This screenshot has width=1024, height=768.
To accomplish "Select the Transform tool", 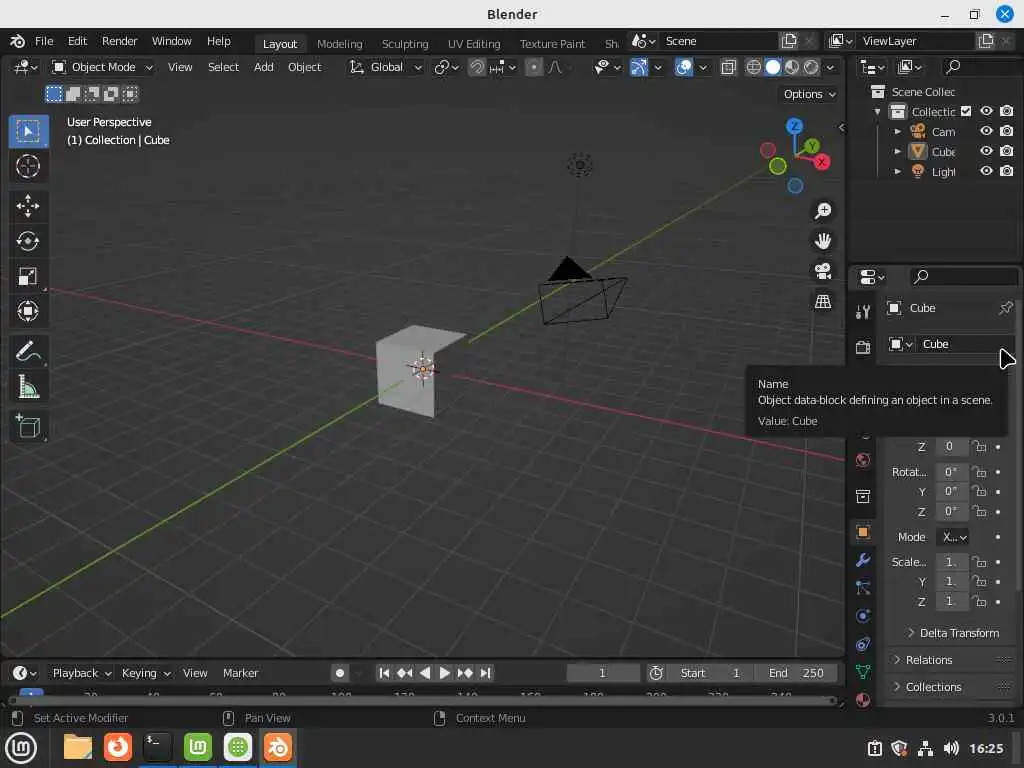I will pos(28,311).
